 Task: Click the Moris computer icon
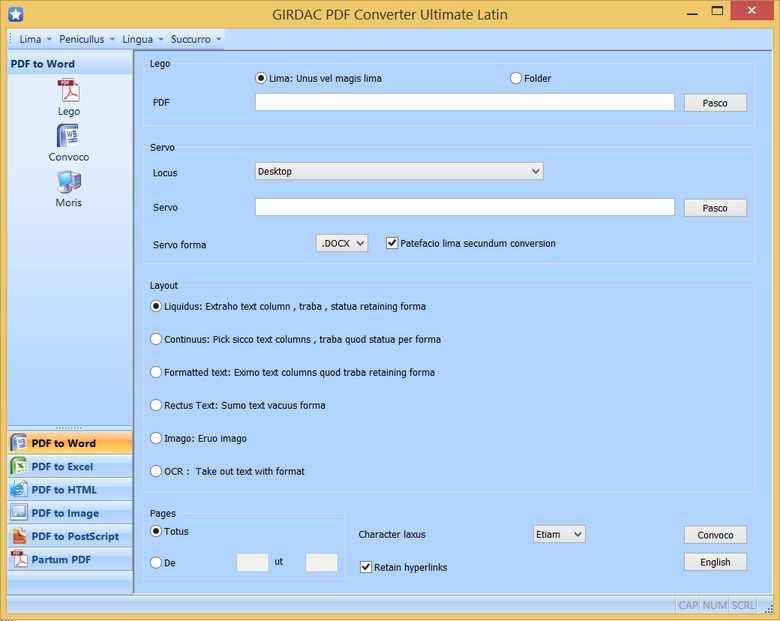(69, 182)
